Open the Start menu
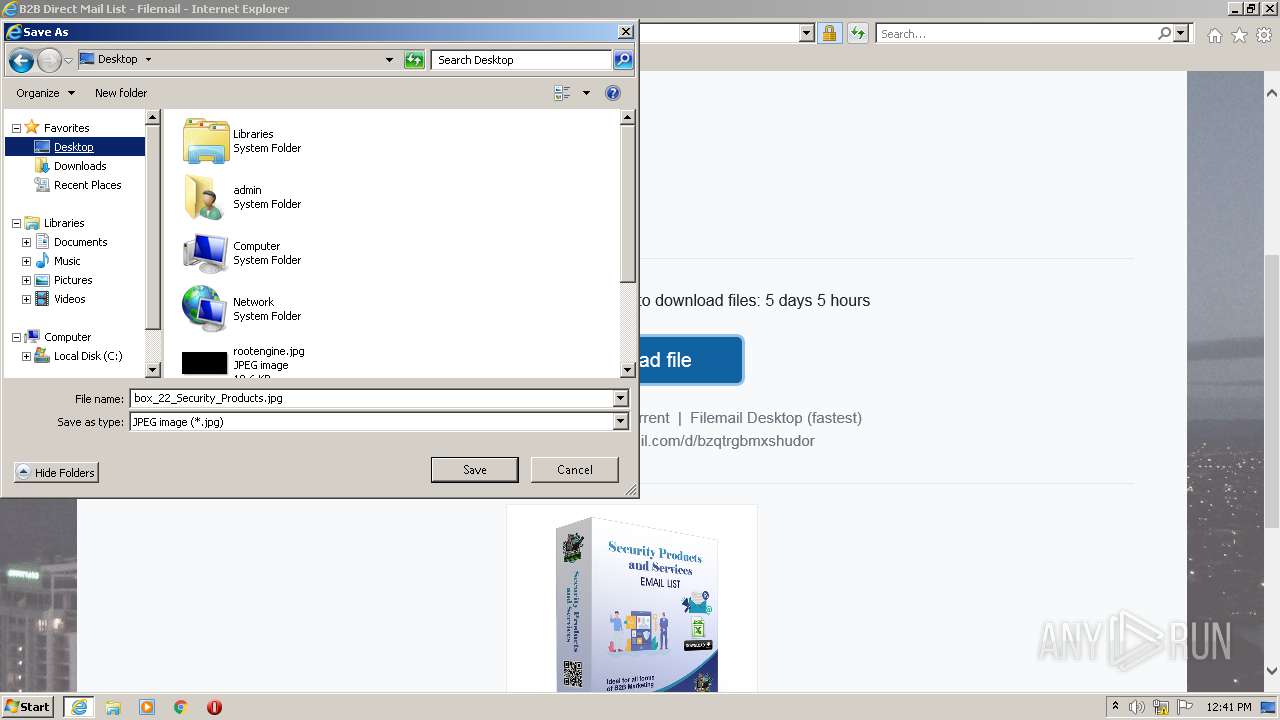 tap(28, 707)
